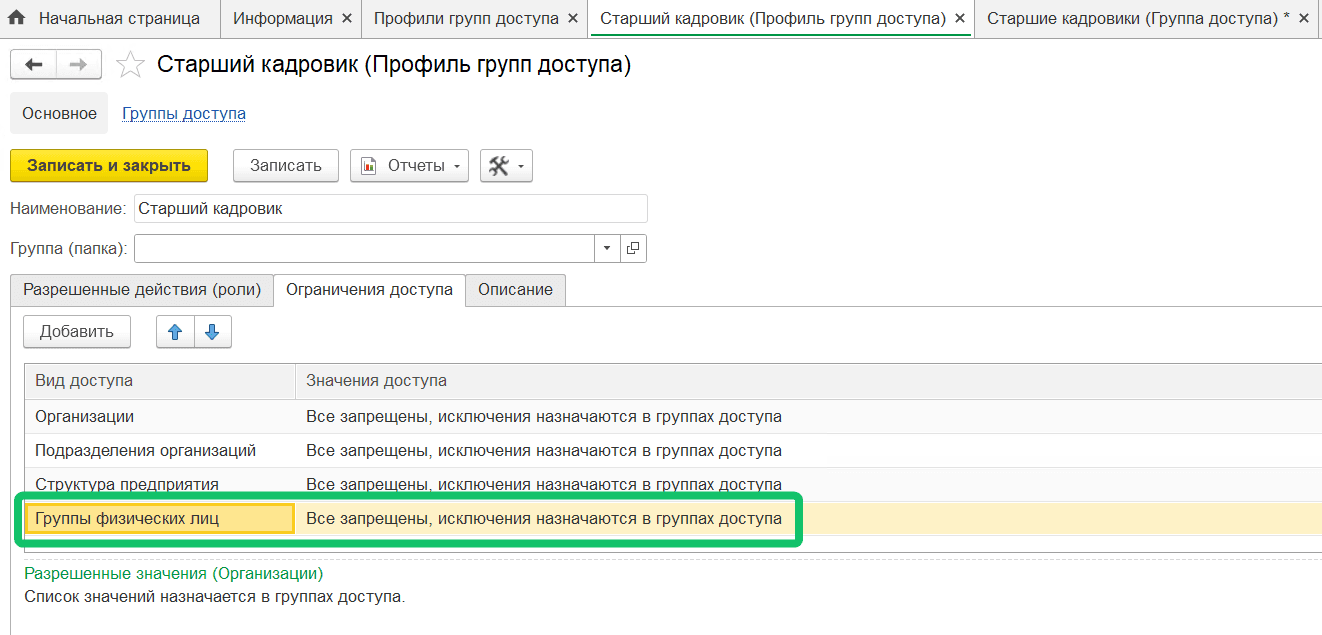Image resolution: width=1322 pixels, height=635 pixels.
Task: Select the Организации row
Action: point(673,416)
